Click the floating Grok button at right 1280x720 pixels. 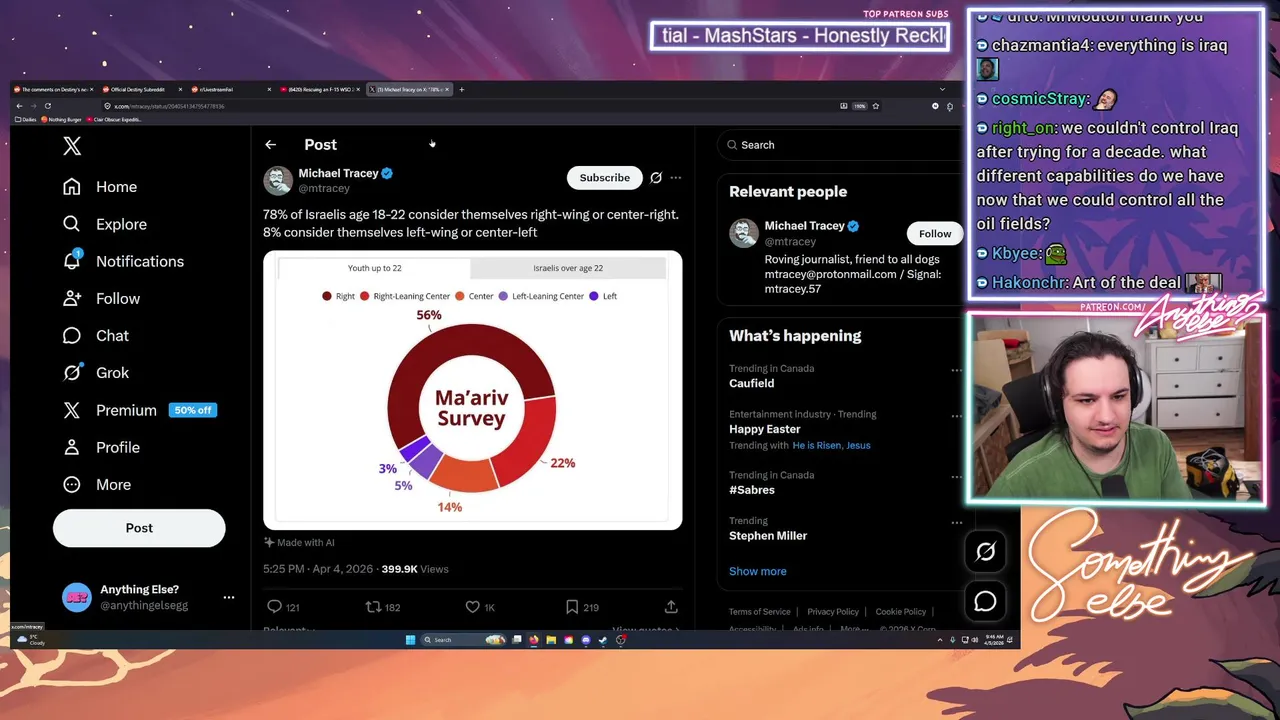pyautogui.click(x=985, y=551)
